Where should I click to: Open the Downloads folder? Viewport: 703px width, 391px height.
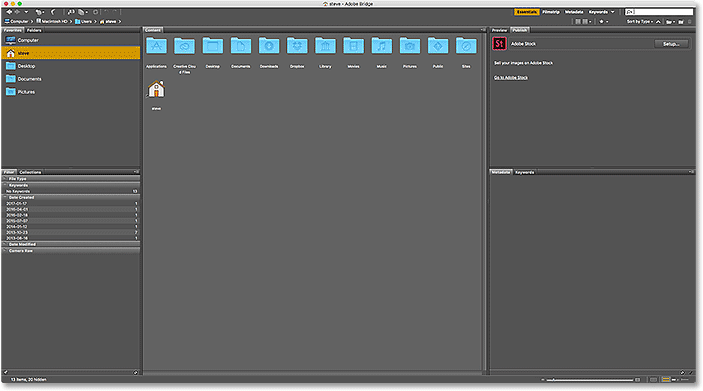tap(269, 46)
